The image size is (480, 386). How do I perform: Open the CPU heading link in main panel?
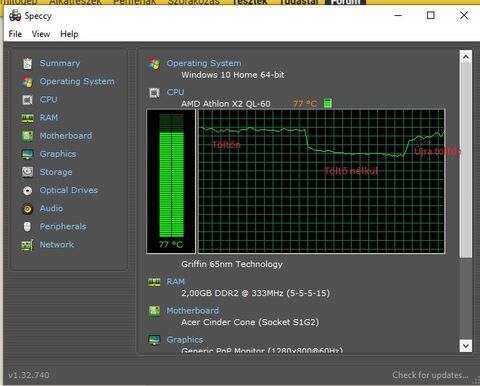(x=175, y=92)
